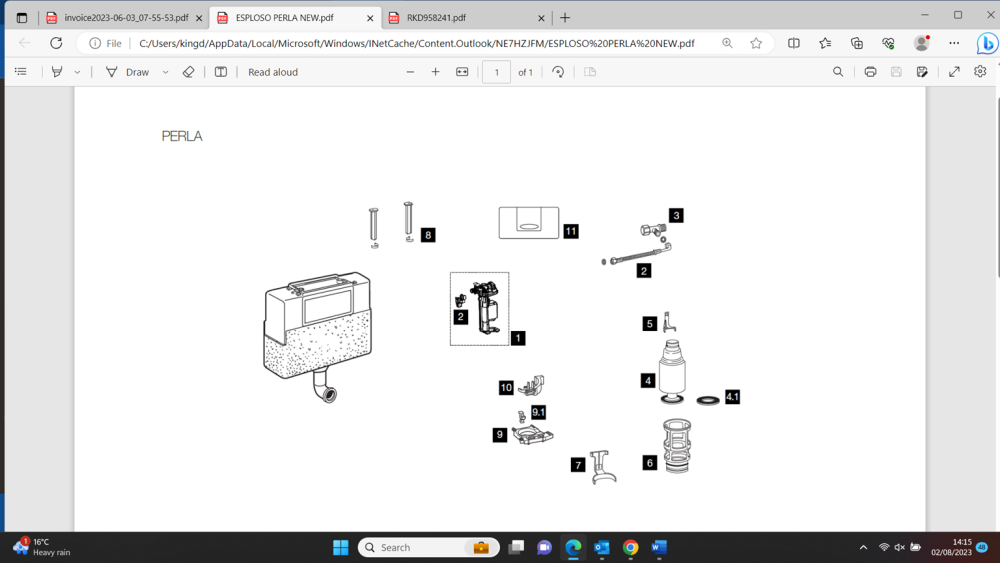Image resolution: width=1000 pixels, height=563 pixels.
Task: Click the Fit to width icon
Action: click(462, 72)
